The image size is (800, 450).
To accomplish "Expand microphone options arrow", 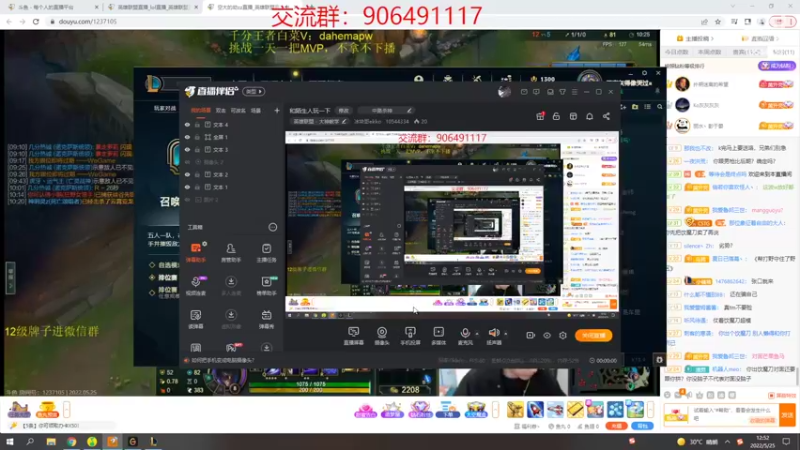I will click(x=477, y=334).
